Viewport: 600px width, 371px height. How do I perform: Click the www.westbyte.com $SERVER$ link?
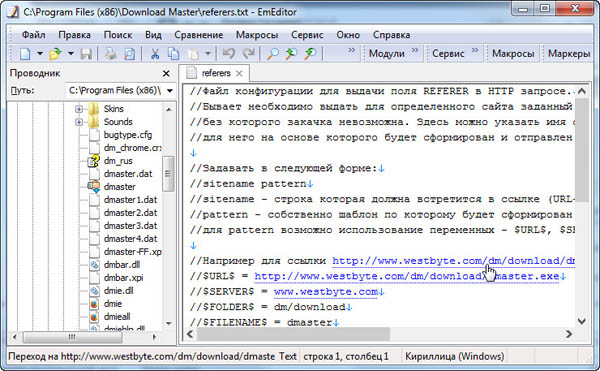point(326,292)
